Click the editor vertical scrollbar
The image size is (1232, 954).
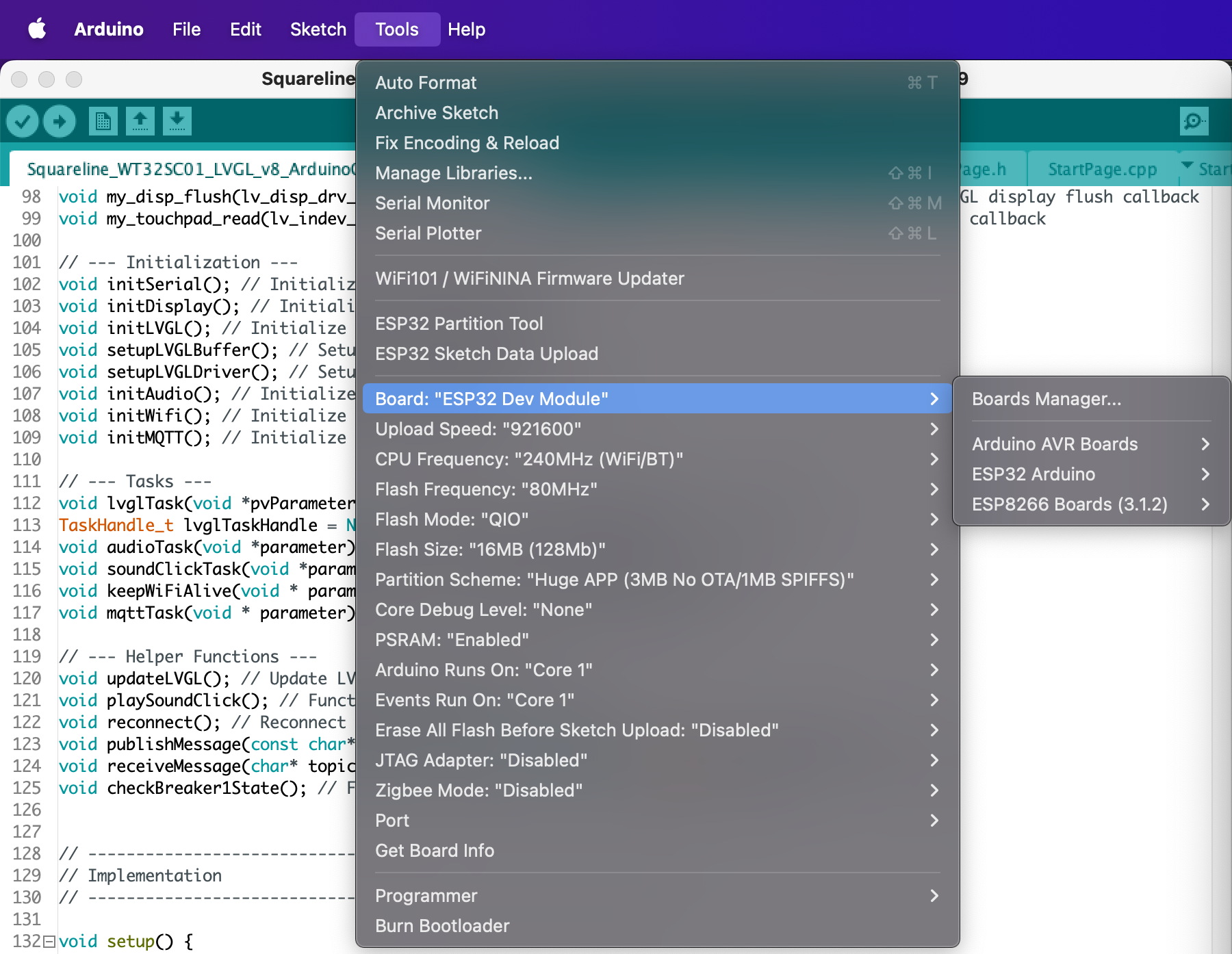pos(1222,568)
